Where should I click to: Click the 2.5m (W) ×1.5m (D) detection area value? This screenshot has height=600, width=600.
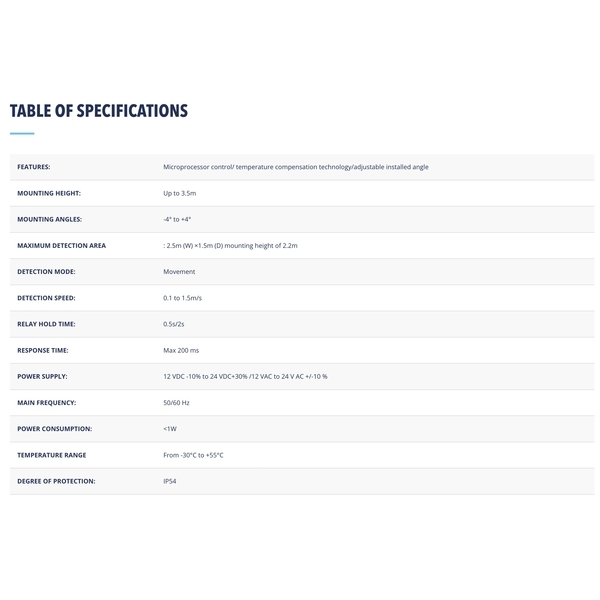[x=230, y=245]
